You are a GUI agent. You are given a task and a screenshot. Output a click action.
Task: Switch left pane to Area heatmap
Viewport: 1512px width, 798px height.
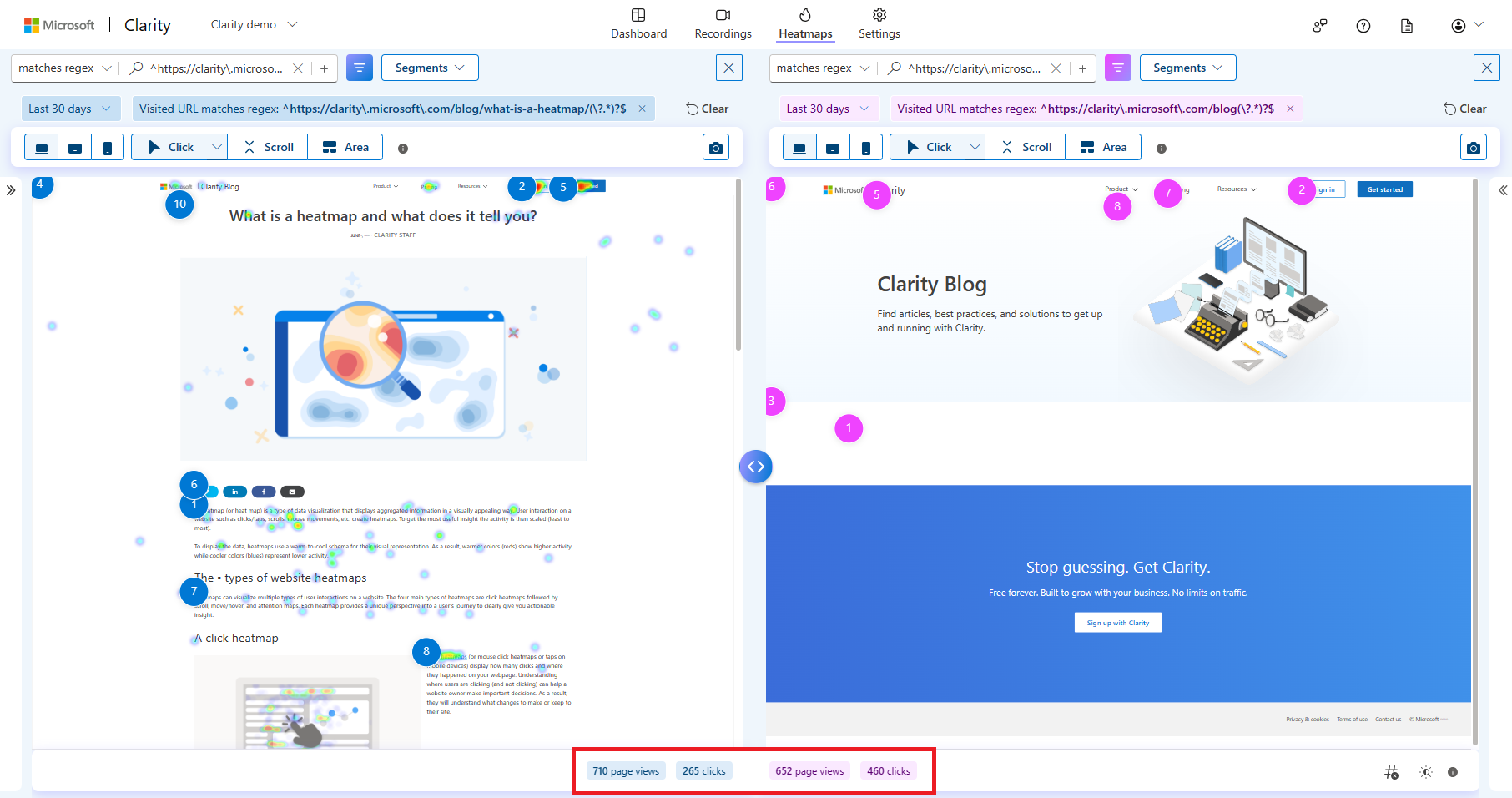[345, 147]
